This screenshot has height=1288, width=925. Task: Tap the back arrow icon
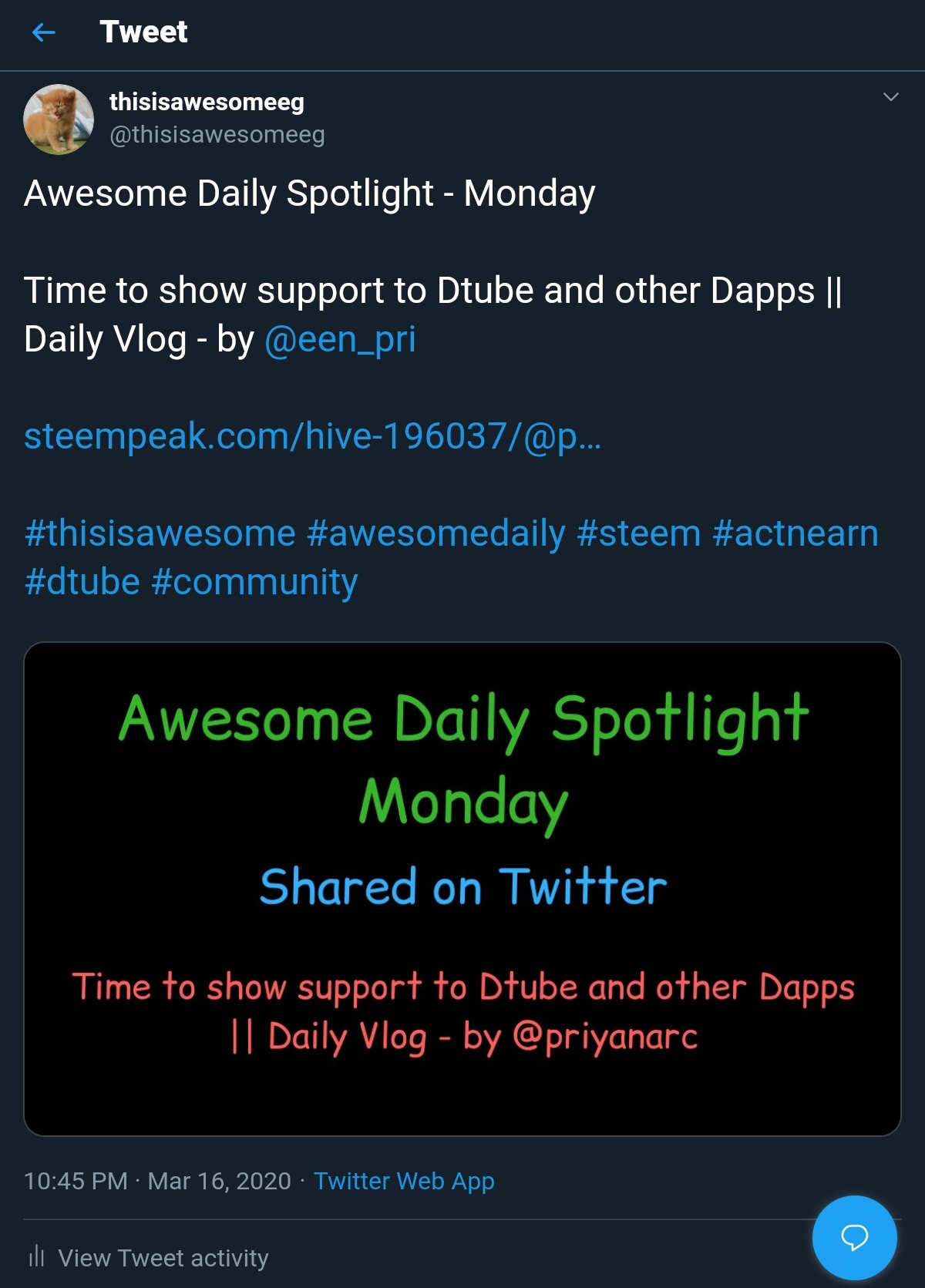[x=44, y=32]
